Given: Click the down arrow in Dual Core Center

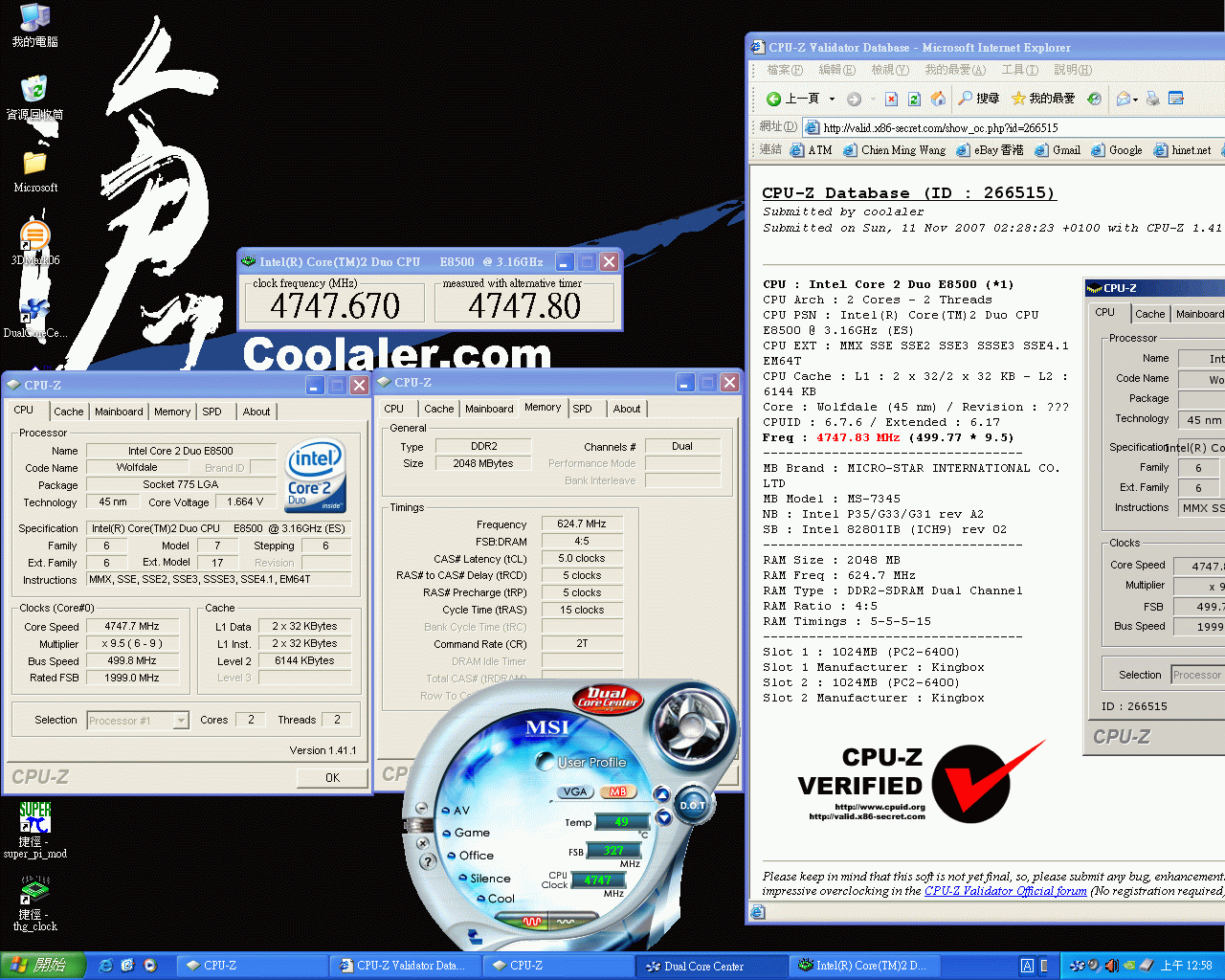Looking at the screenshot, I should 664,818.
